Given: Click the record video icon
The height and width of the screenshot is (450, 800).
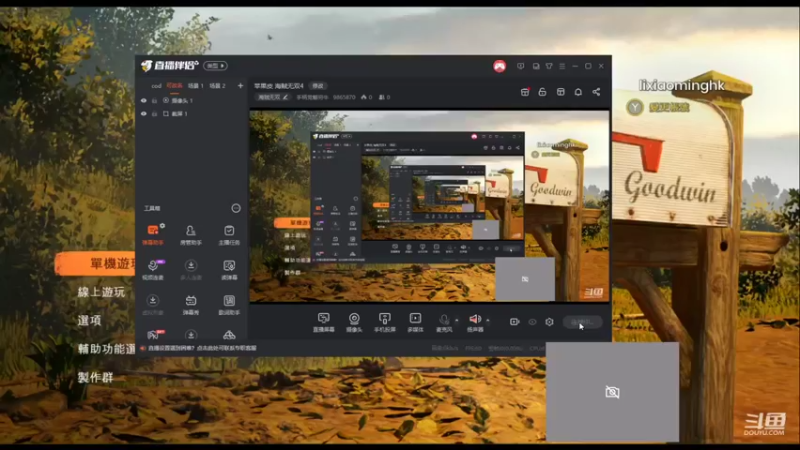Looking at the screenshot, I should click(514, 322).
